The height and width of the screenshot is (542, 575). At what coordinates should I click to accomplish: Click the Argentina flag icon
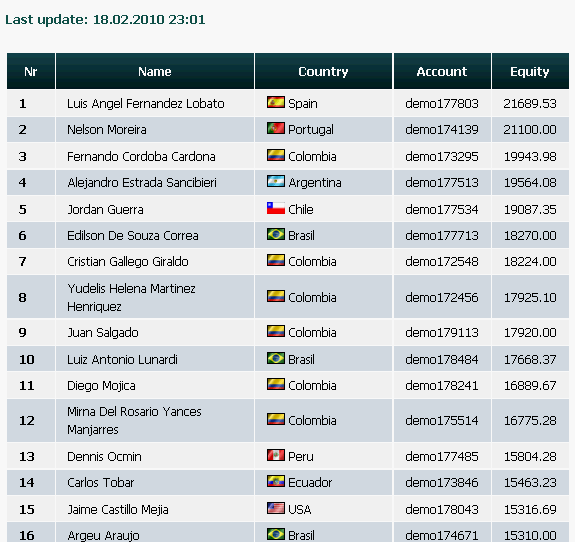click(x=276, y=181)
